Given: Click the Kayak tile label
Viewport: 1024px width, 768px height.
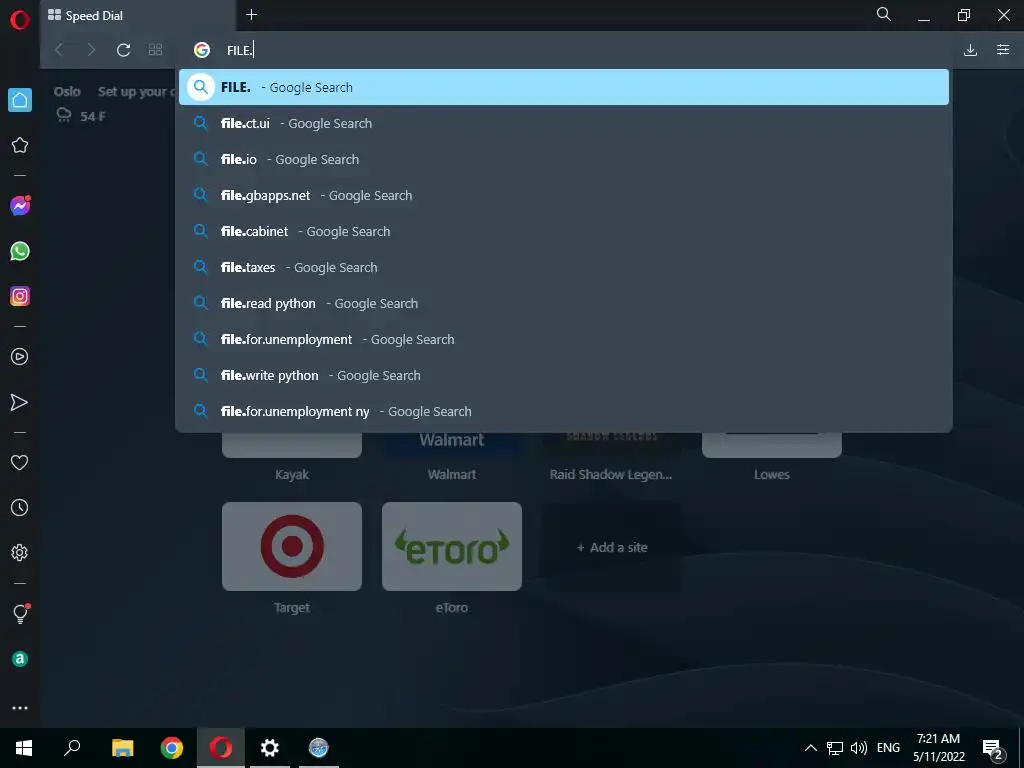Looking at the screenshot, I should (292, 475).
